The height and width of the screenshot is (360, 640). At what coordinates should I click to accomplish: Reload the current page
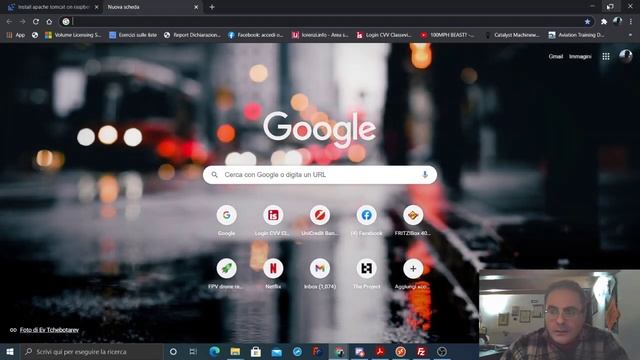36,22
